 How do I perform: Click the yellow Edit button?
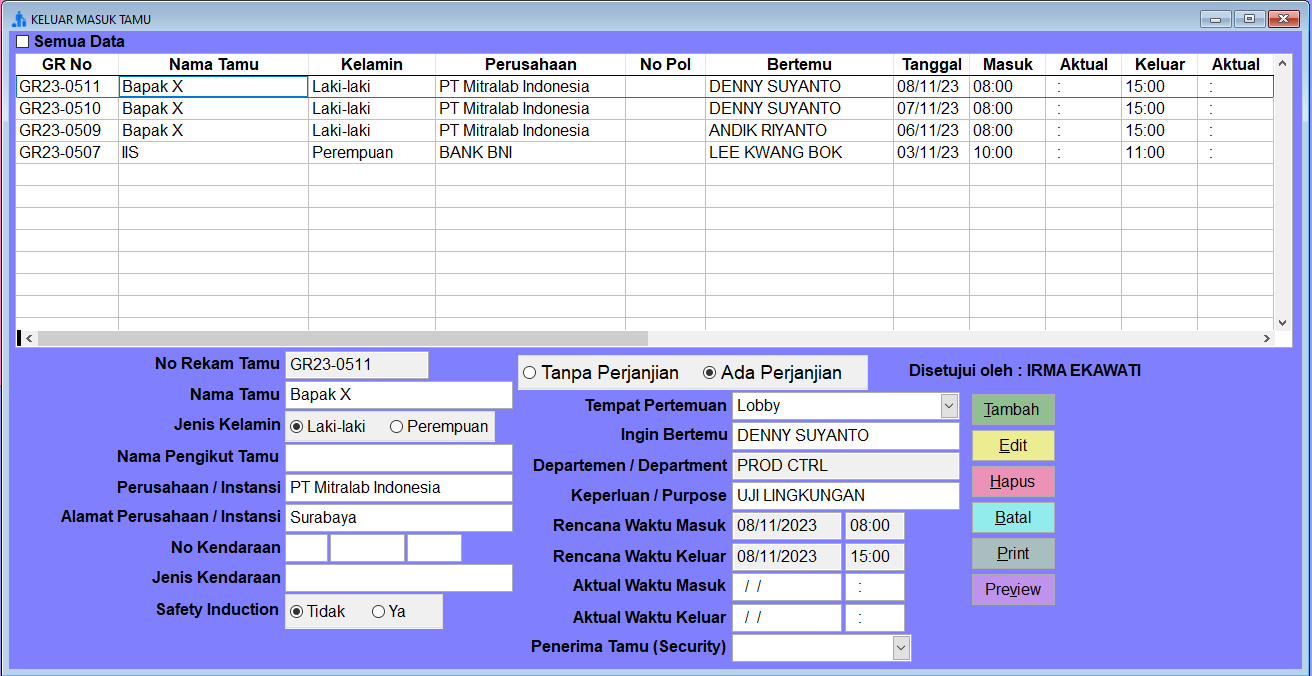point(1013,446)
